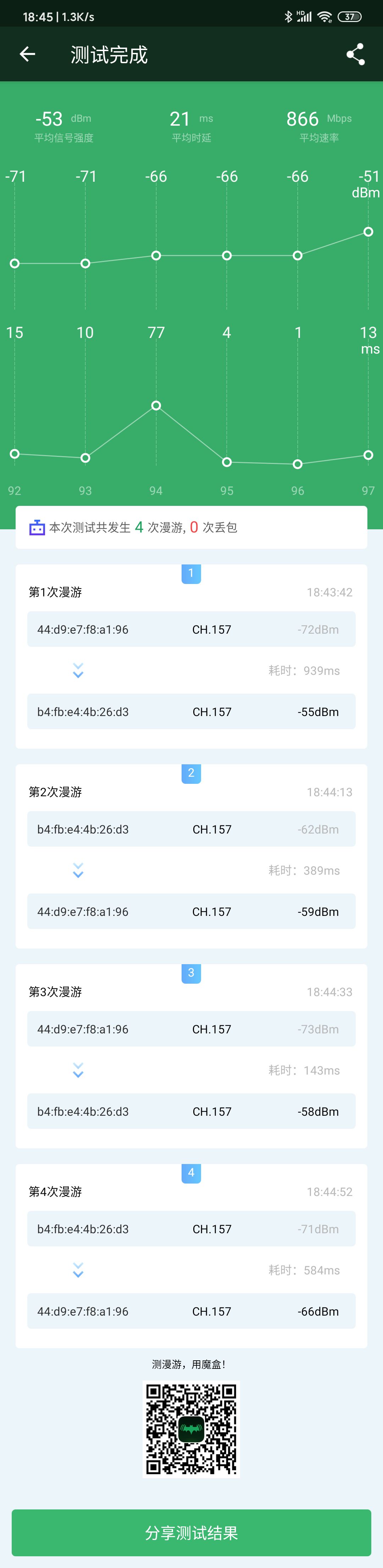
Task: Tap the Wi-Fi status bar icon
Action: tap(324, 16)
